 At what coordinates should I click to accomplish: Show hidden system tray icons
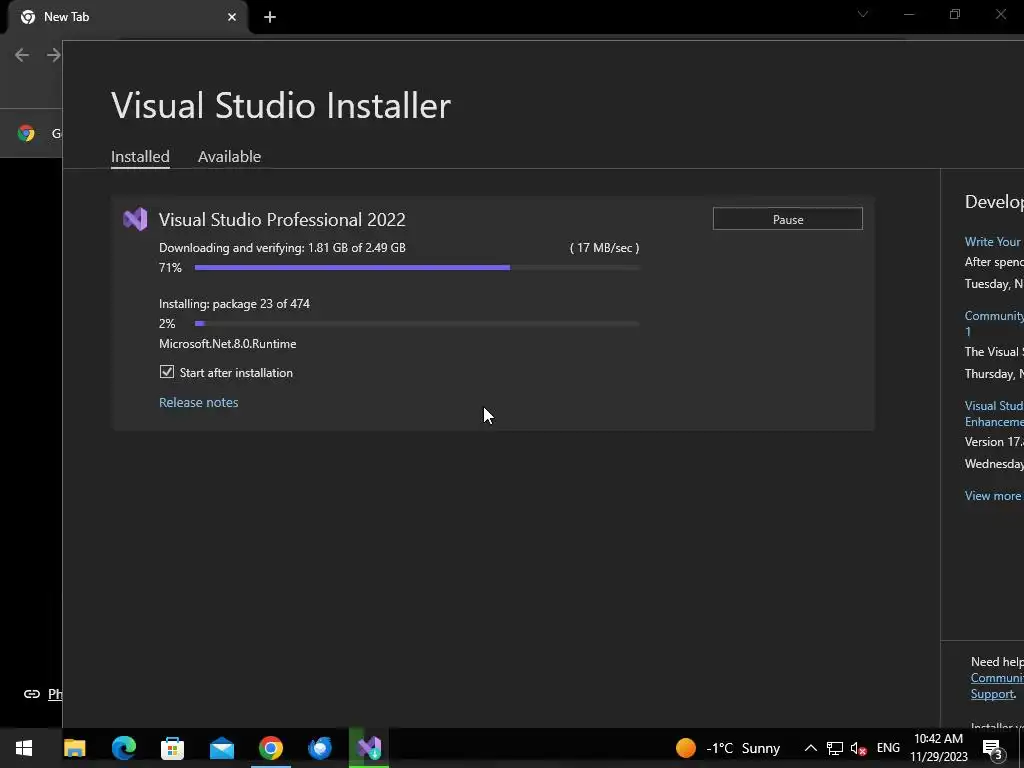coord(810,748)
